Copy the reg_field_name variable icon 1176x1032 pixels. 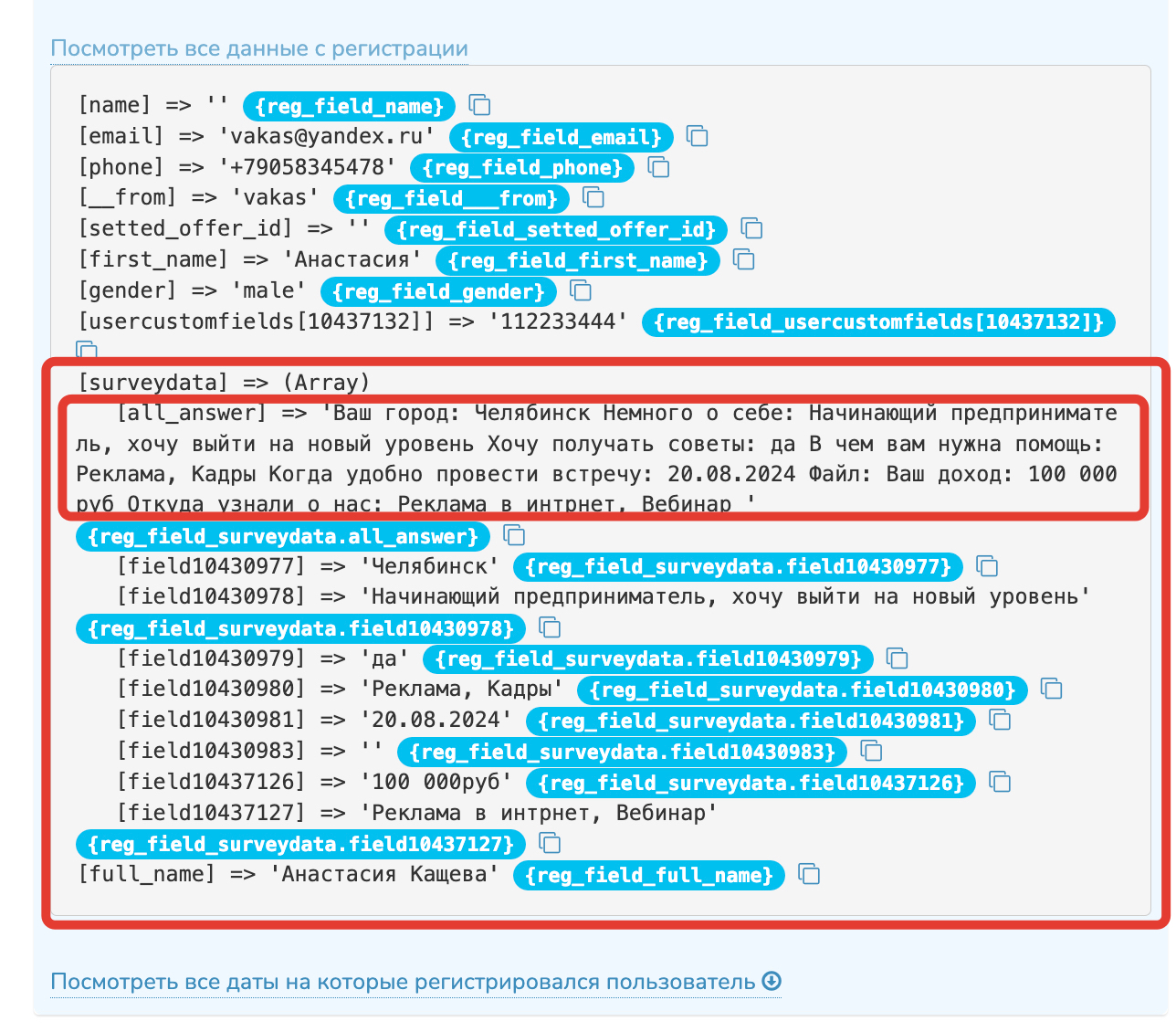point(479,106)
